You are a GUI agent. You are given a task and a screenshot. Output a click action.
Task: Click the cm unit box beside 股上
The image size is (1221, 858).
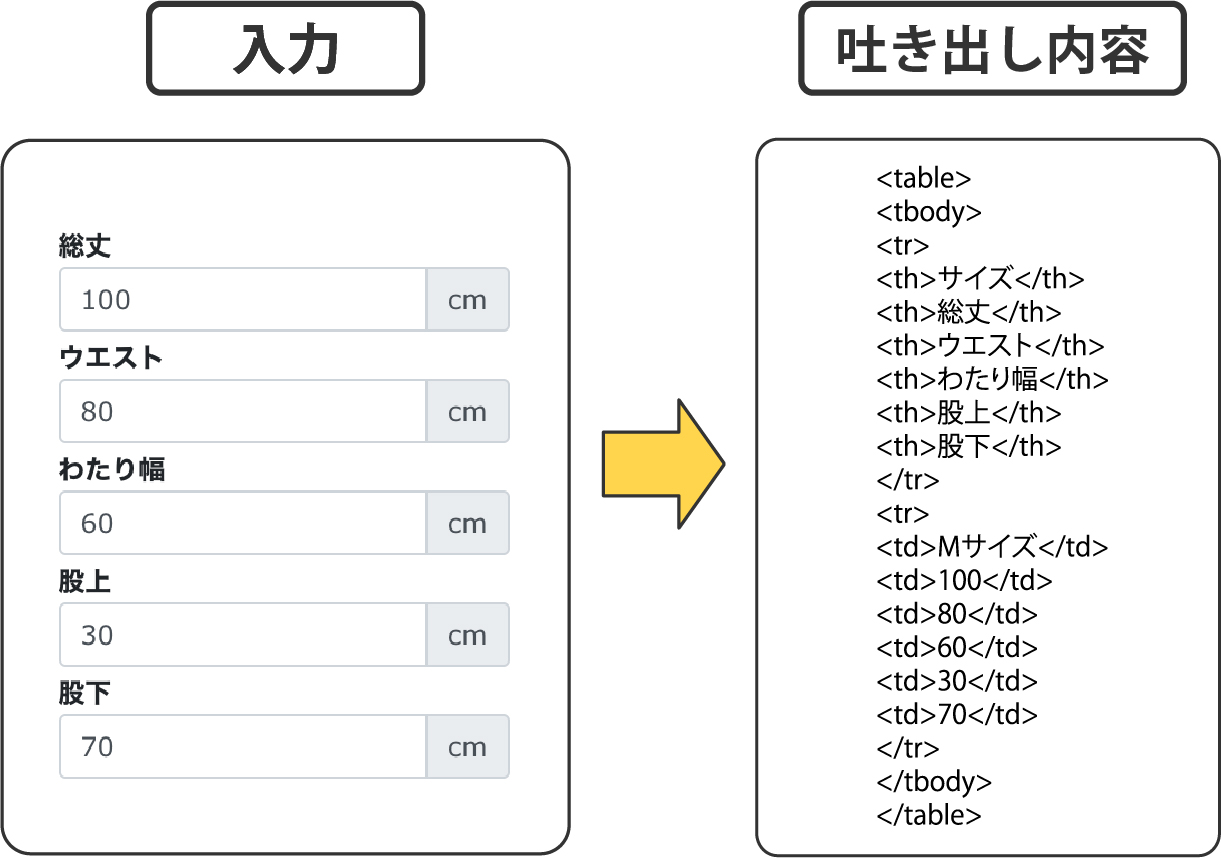click(467, 635)
